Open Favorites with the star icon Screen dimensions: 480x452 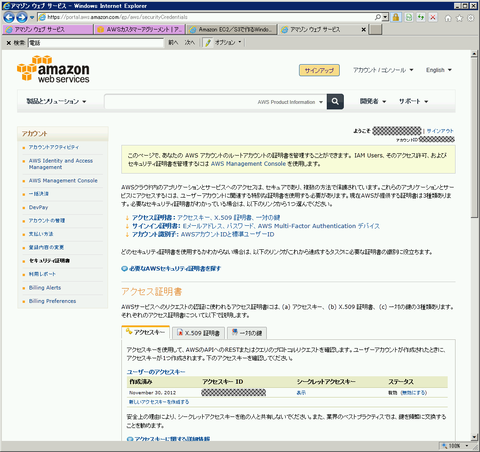pyautogui.click(x=459, y=18)
